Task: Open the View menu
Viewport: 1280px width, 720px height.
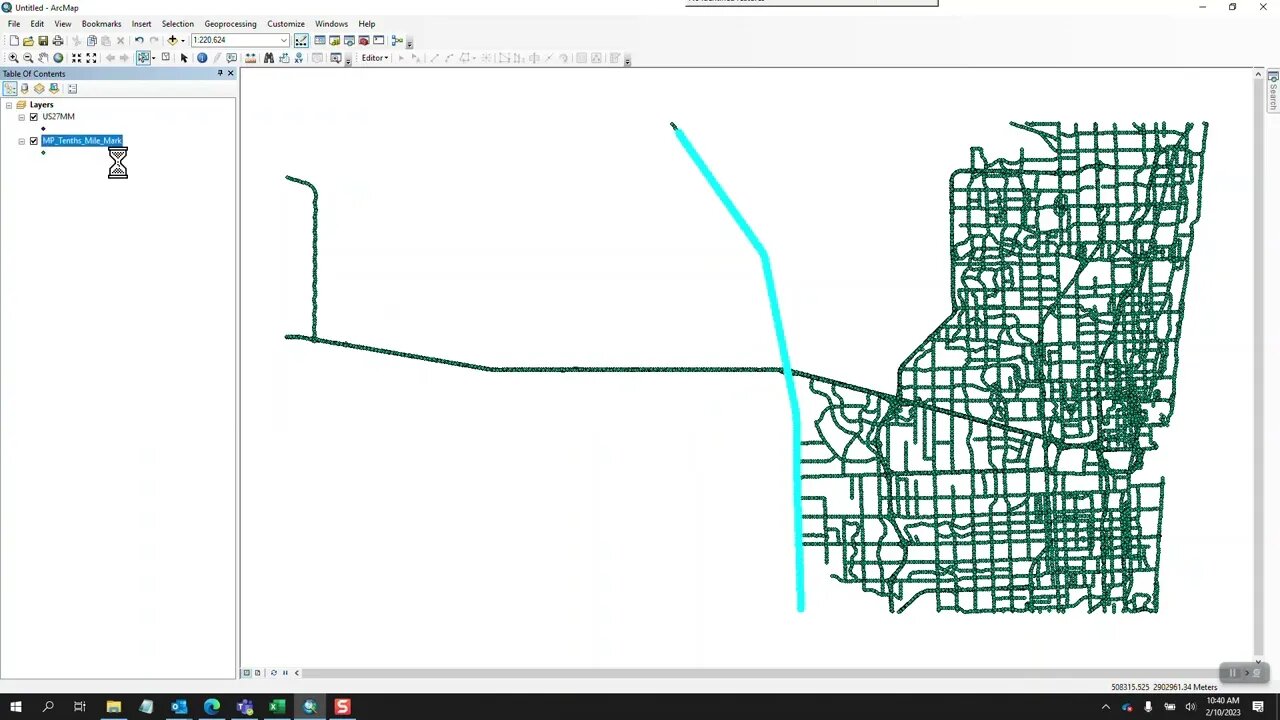Action: point(62,24)
